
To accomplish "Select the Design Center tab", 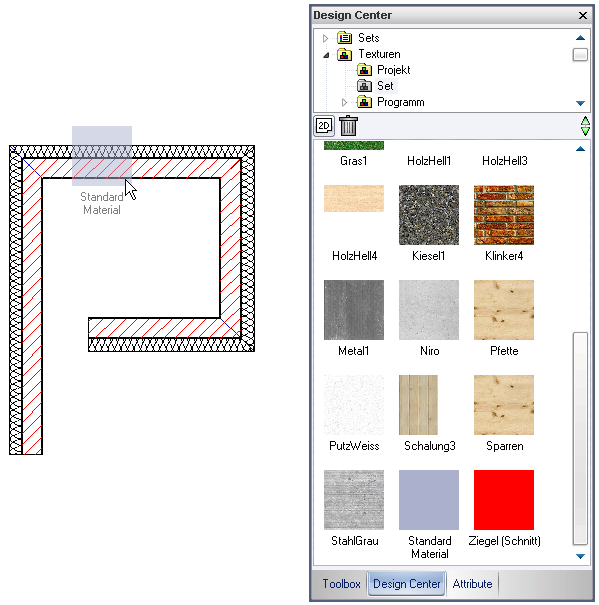I will [x=406, y=584].
